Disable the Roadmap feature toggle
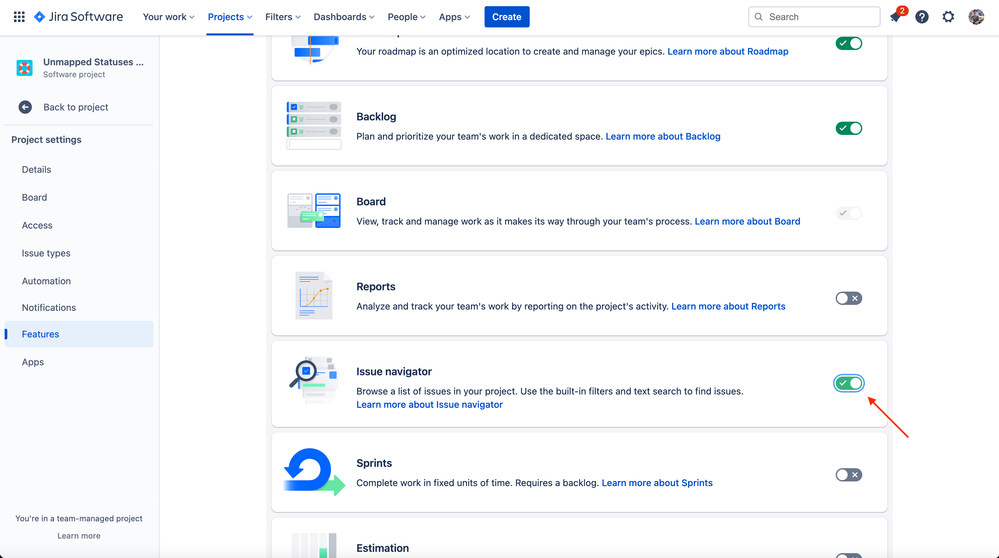Viewport: 999px width, 558px height. [849, 43]
